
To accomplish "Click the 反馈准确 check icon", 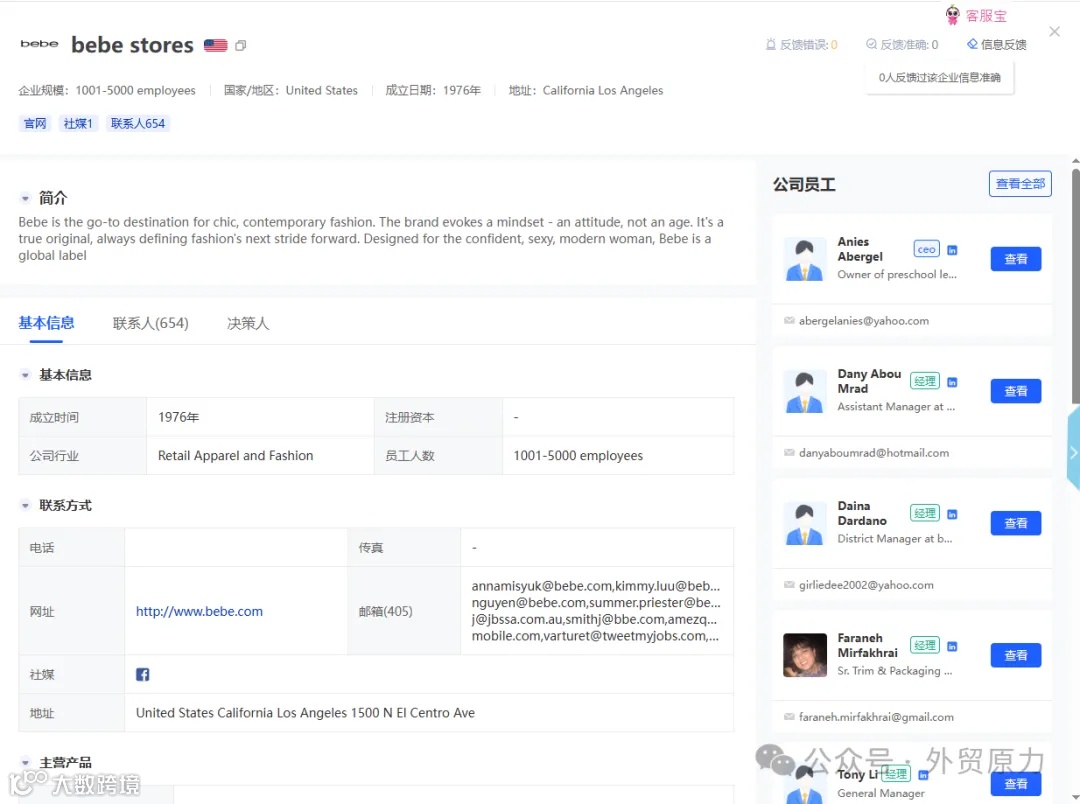I will coord(871,45).
